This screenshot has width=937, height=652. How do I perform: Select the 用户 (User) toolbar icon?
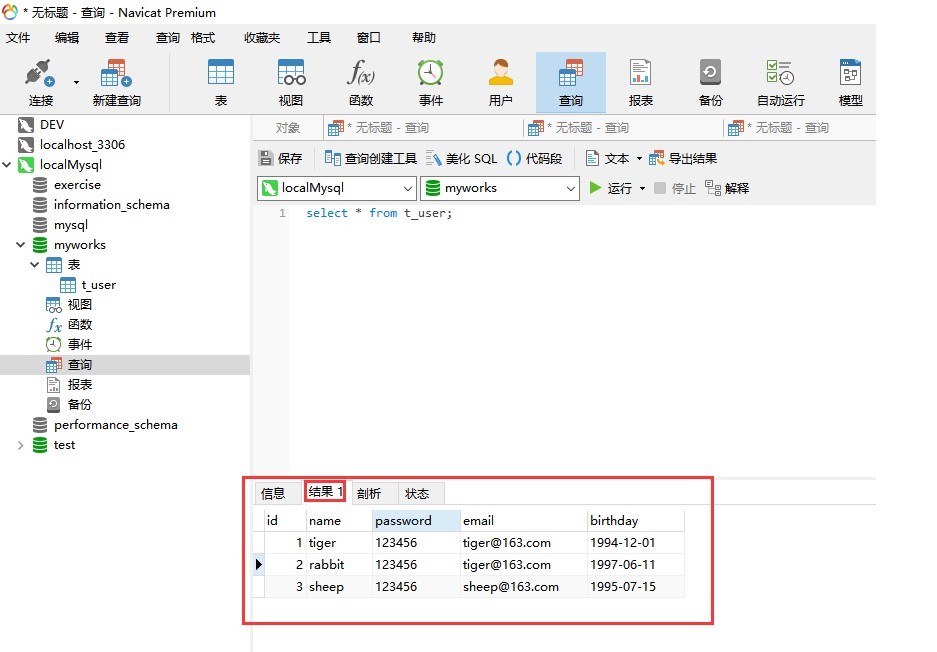[500, 82]
